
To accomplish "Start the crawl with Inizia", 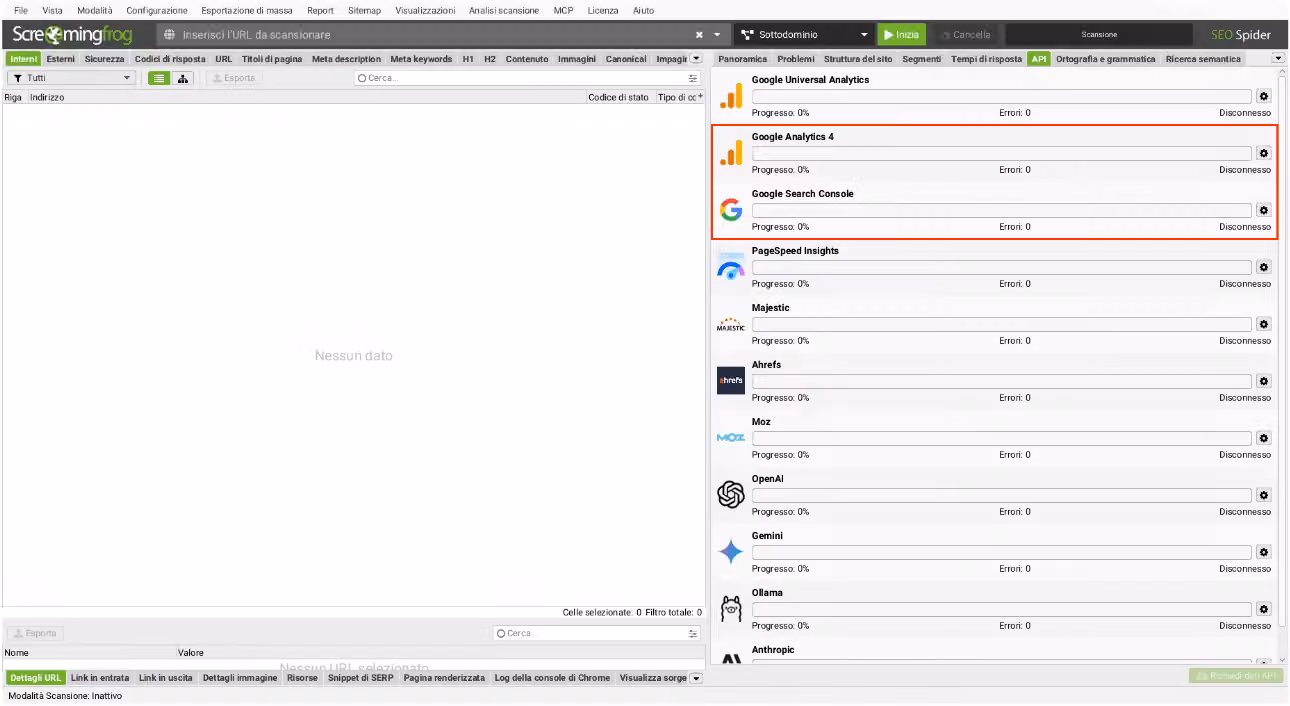I will tap(901, 34).
